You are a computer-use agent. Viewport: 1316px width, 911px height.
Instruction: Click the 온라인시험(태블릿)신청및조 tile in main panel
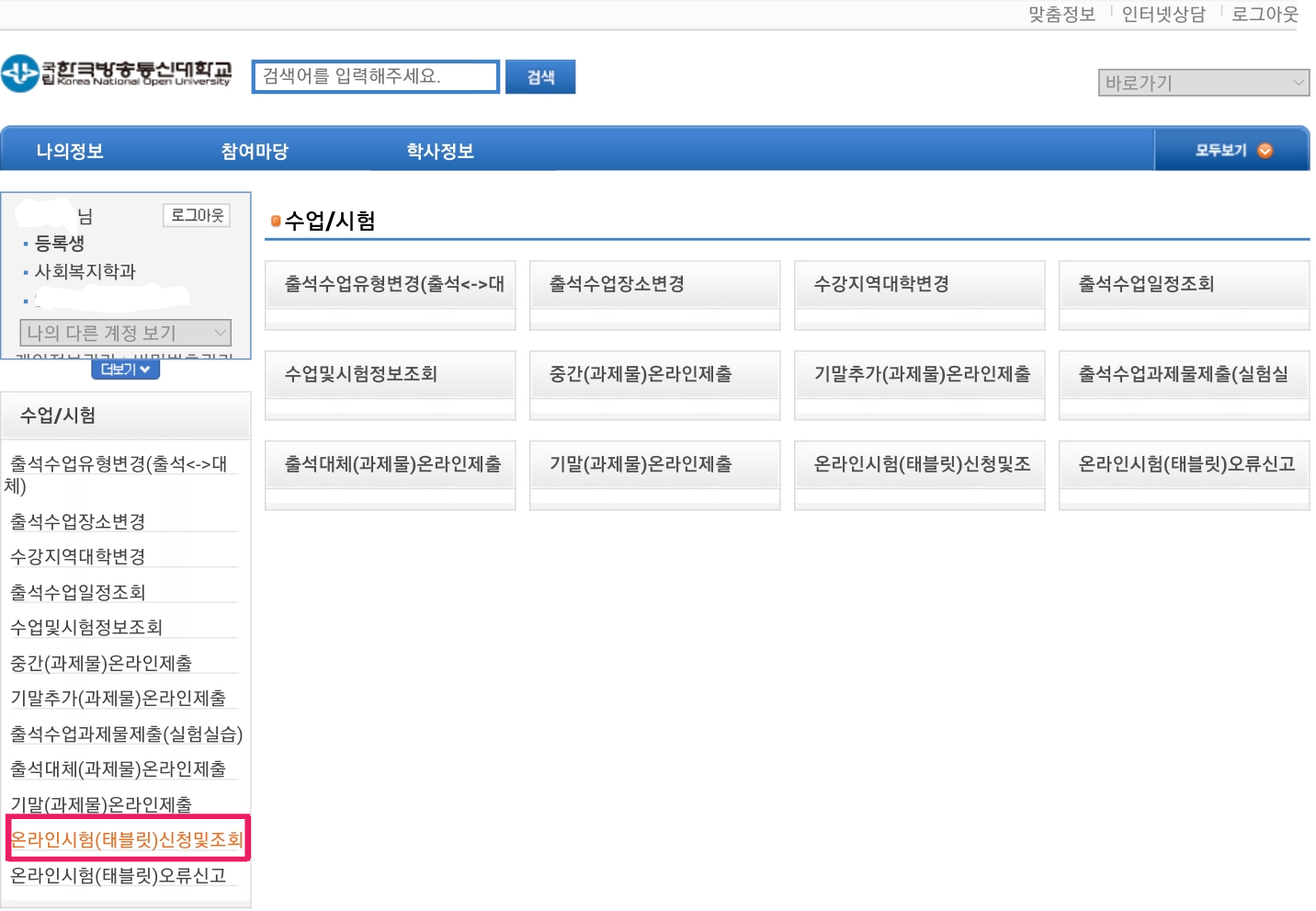[x=920, y=475]
